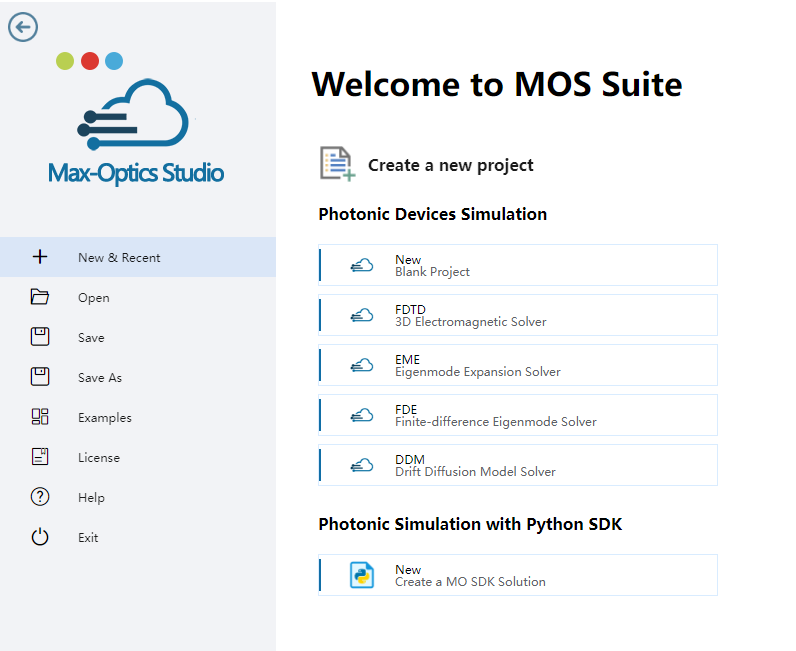Start an FDTD 3D Electromagnetic Solver project

[518, 315]
